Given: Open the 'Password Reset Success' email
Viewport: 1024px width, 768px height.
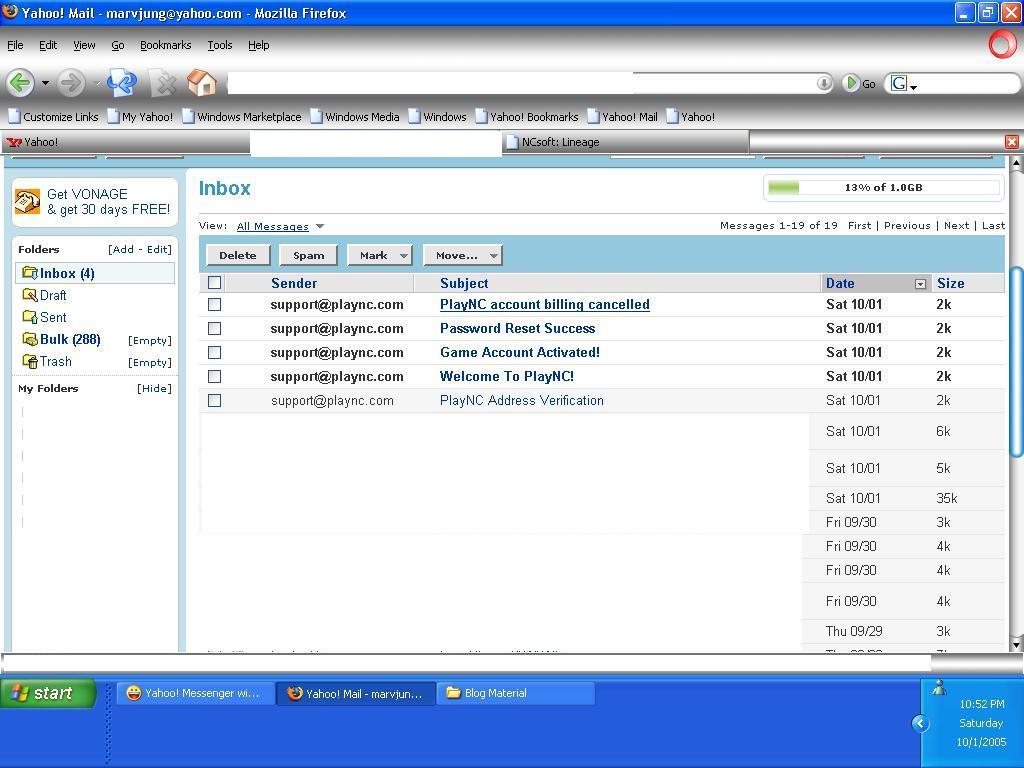Looking at the screenshot, I should click(x=517, y=328).
